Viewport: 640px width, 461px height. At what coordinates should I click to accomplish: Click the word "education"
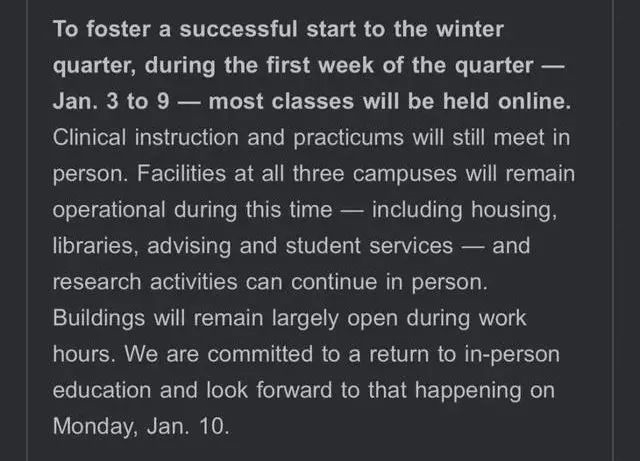click(x=104, y=390)
